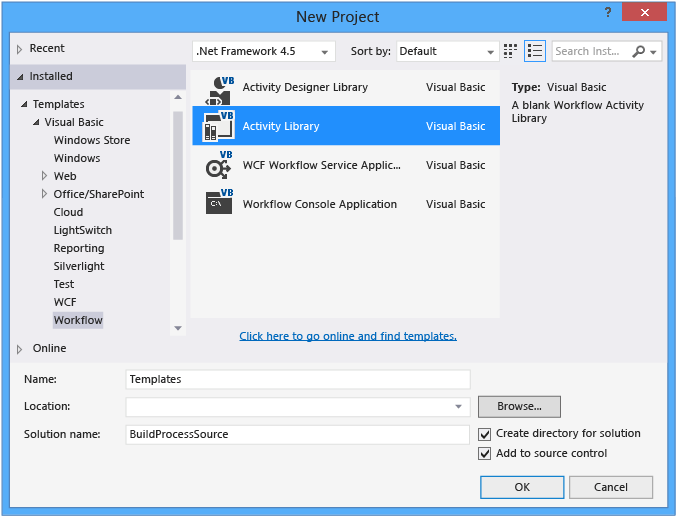Open the dialog help question mark

point(608,12)
